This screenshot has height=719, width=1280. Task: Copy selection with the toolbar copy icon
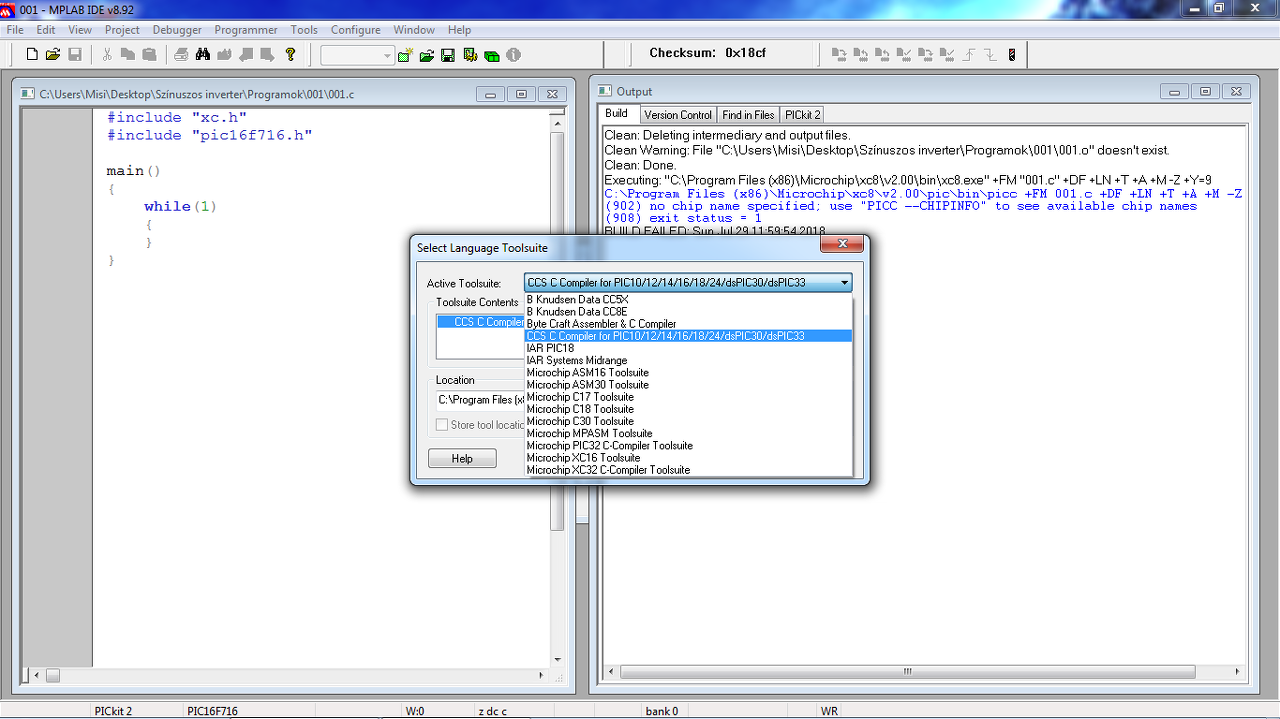128,55
